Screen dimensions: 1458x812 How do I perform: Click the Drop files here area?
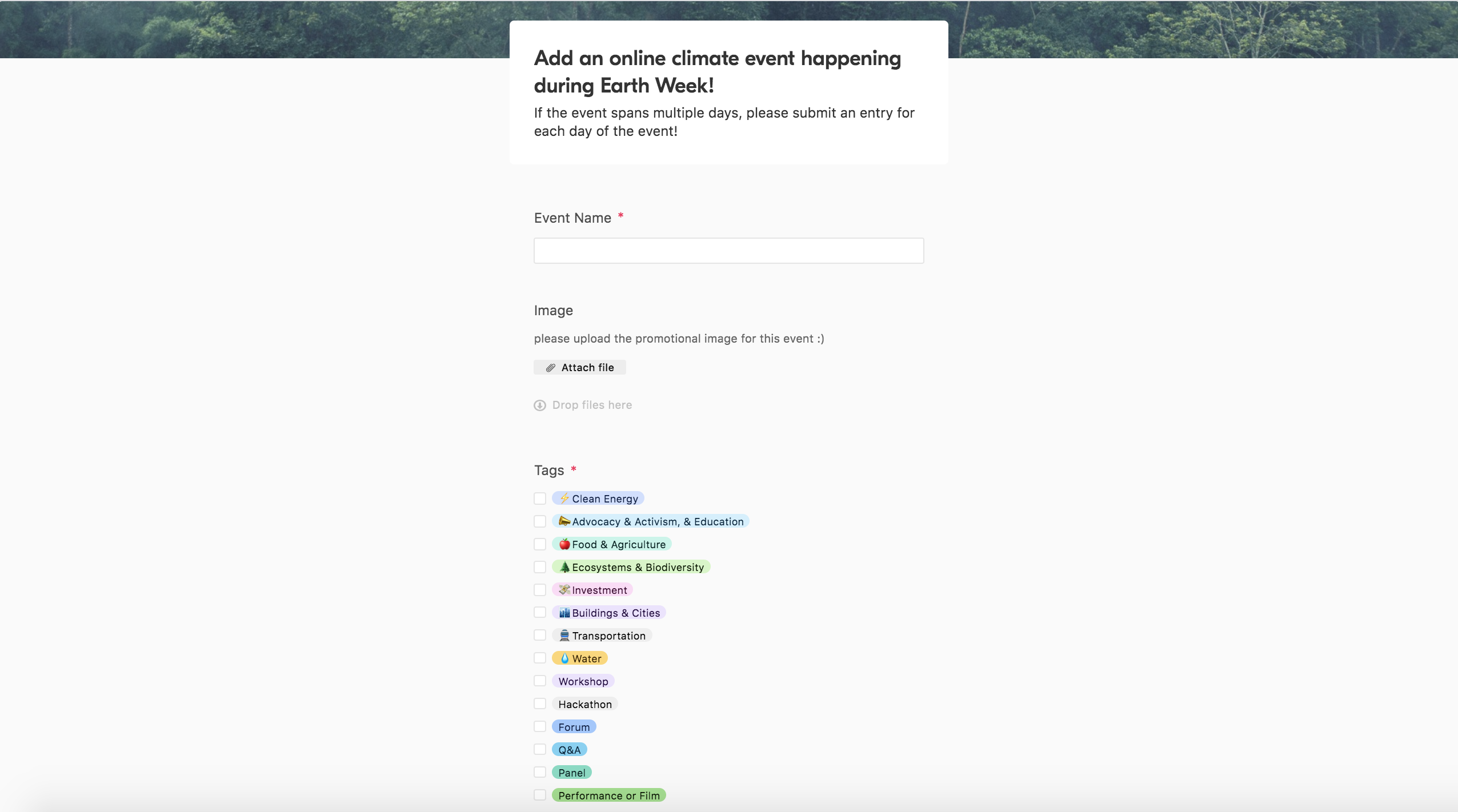pos(592,405)
